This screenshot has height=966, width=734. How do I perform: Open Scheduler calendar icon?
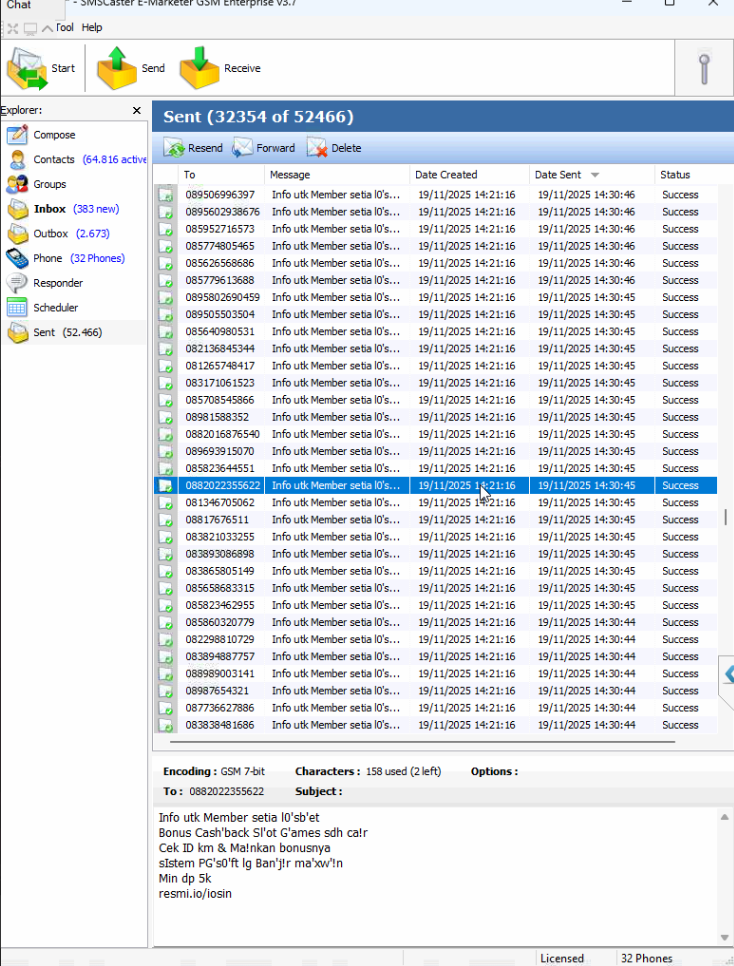point(17,307)
